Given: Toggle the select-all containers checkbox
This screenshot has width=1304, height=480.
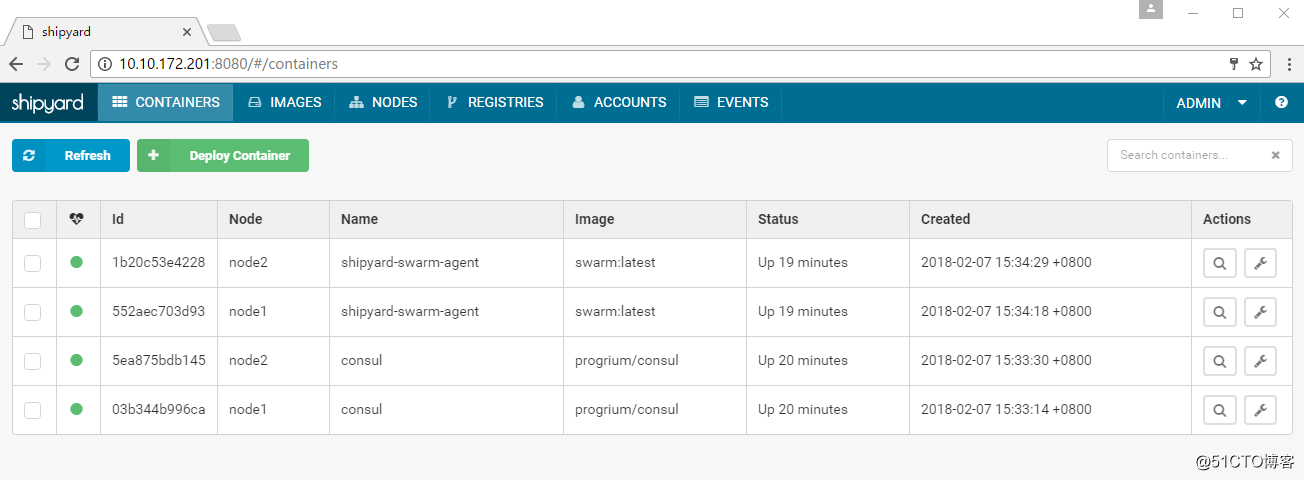Looking at the screenshot, I should click(32, 220).
